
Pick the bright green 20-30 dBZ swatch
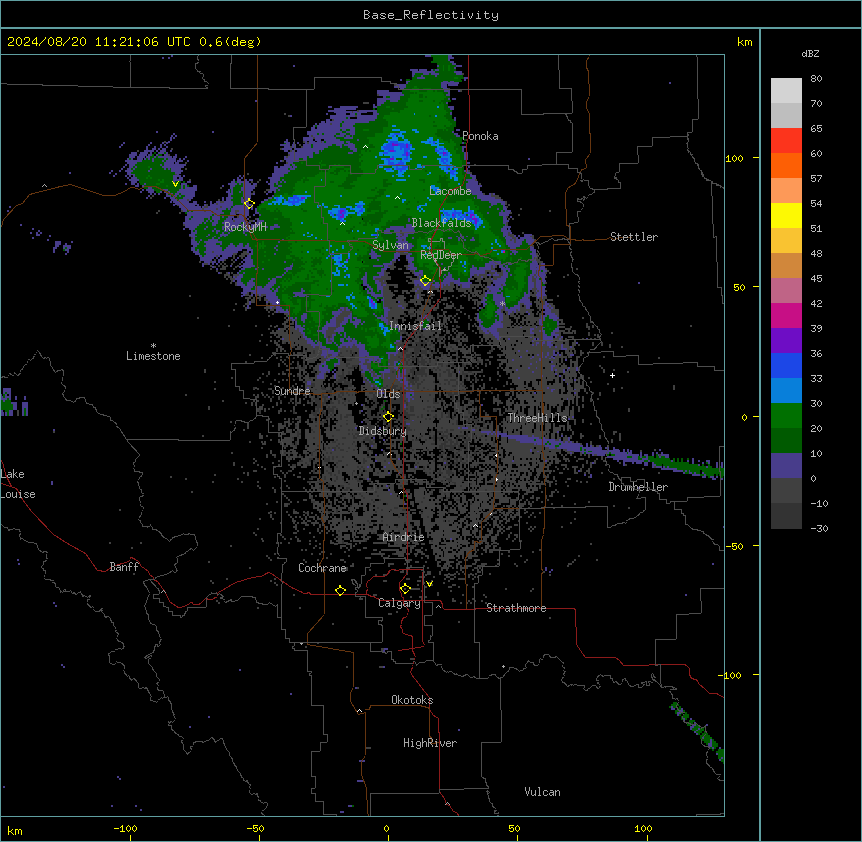786,416
